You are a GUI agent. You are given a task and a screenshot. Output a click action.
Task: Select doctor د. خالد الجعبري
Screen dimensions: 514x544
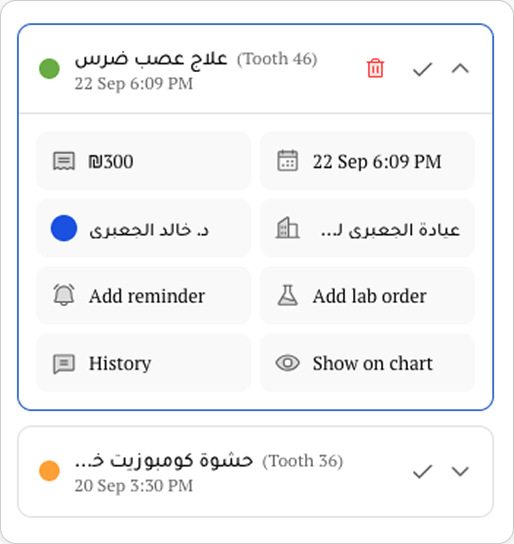[x=144, y=228]
